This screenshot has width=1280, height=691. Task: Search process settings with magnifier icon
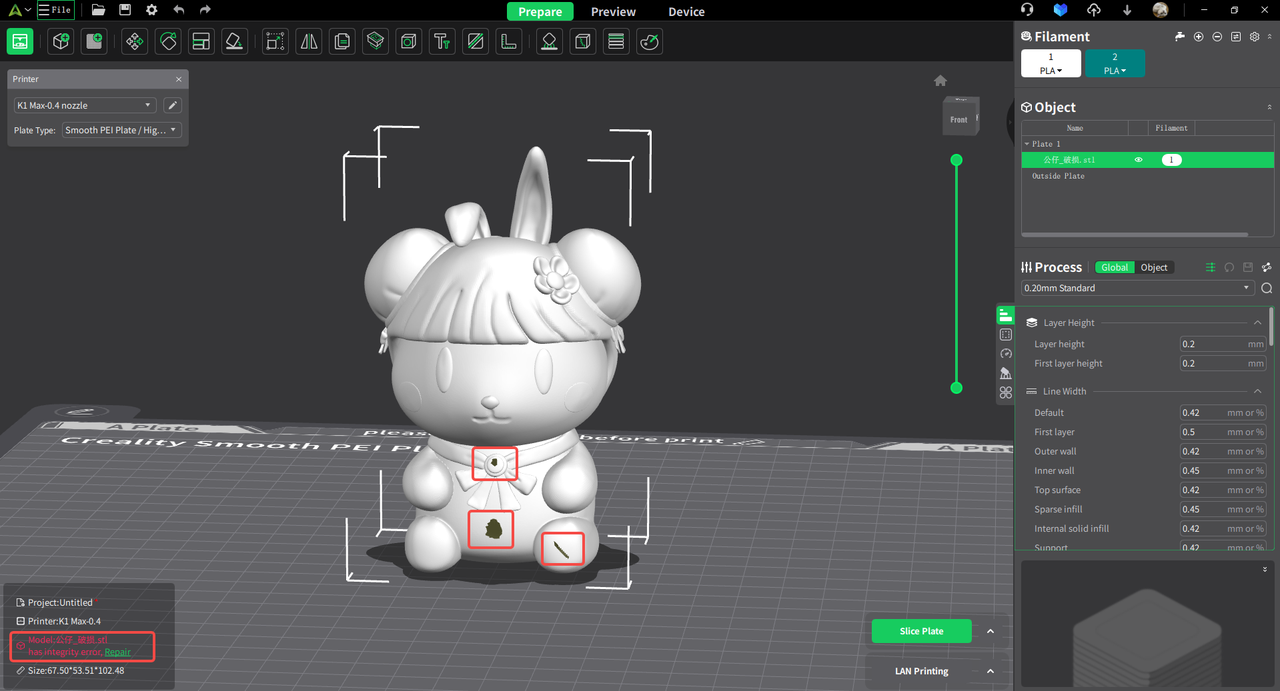[1266, 288]
